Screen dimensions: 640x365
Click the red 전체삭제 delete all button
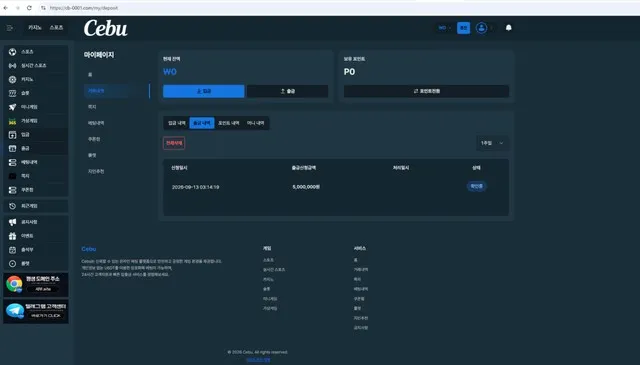[174, 143]
